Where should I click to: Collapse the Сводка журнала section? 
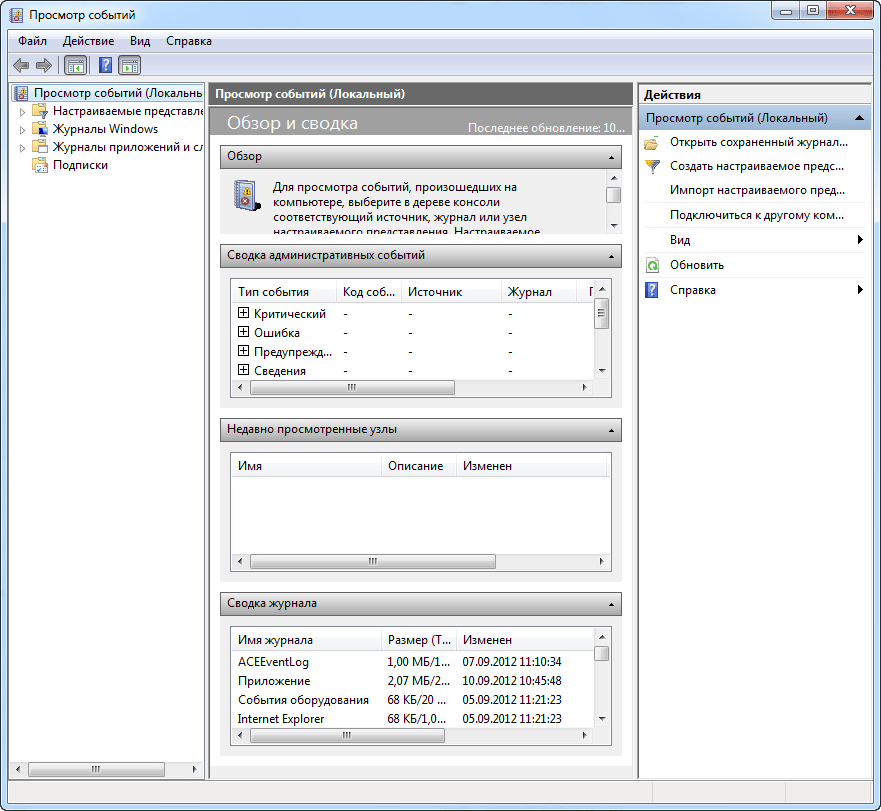pyautogui.click(x=611, y=604)
